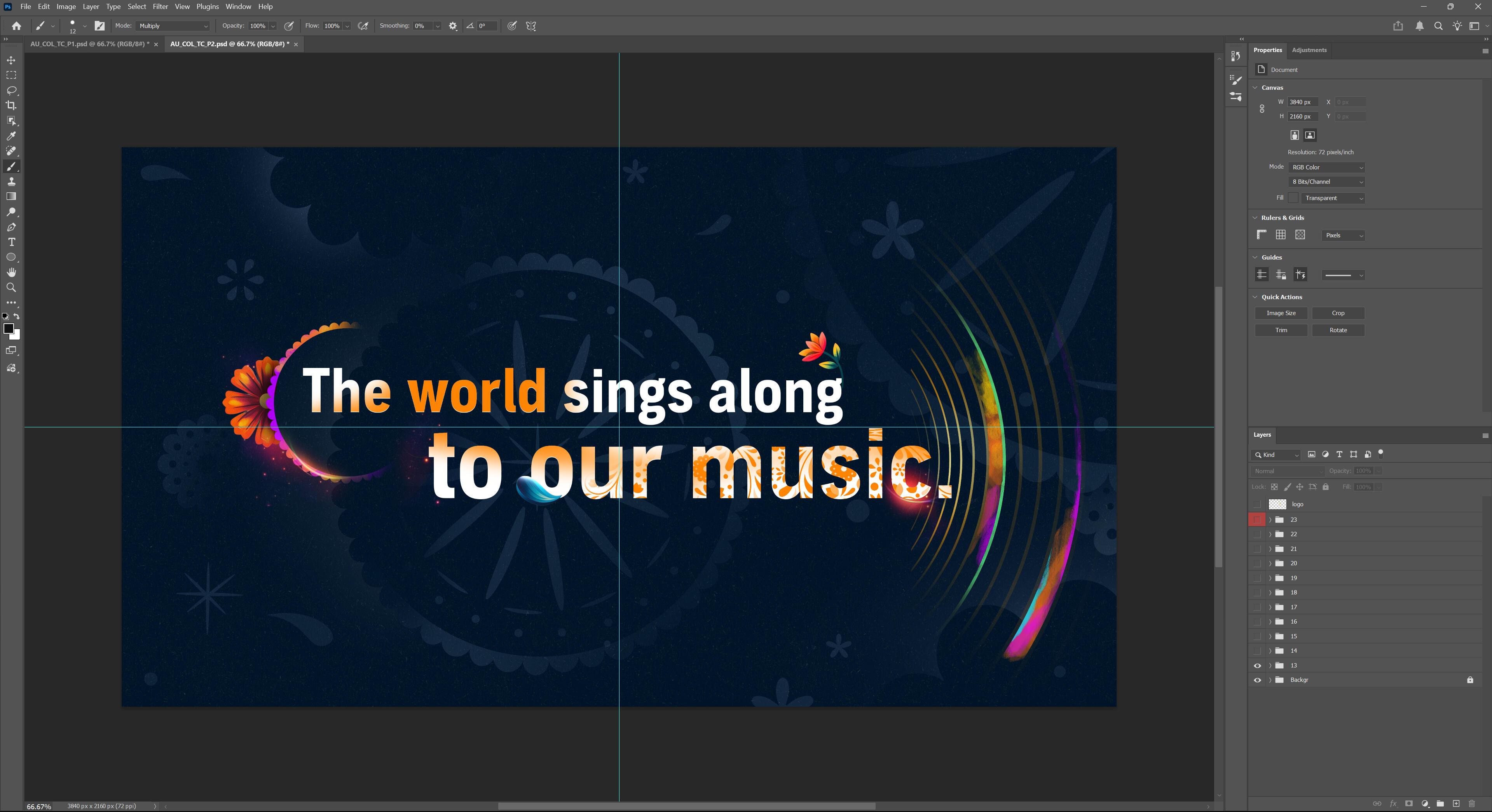
Task: Click the canvas width field
Action: point(1302,102)
